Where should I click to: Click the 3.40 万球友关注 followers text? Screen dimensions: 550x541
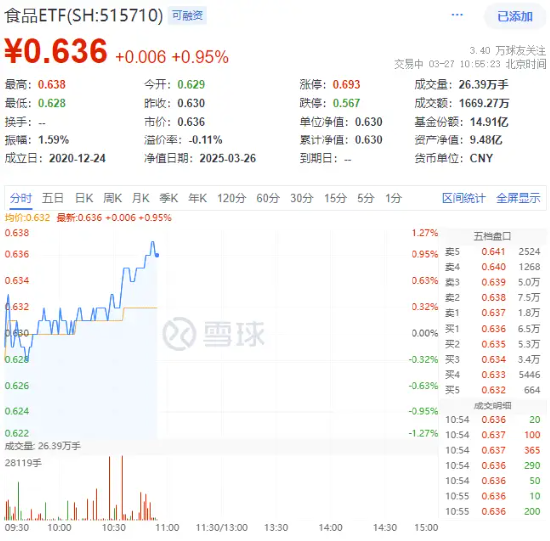tap(508, 51)
